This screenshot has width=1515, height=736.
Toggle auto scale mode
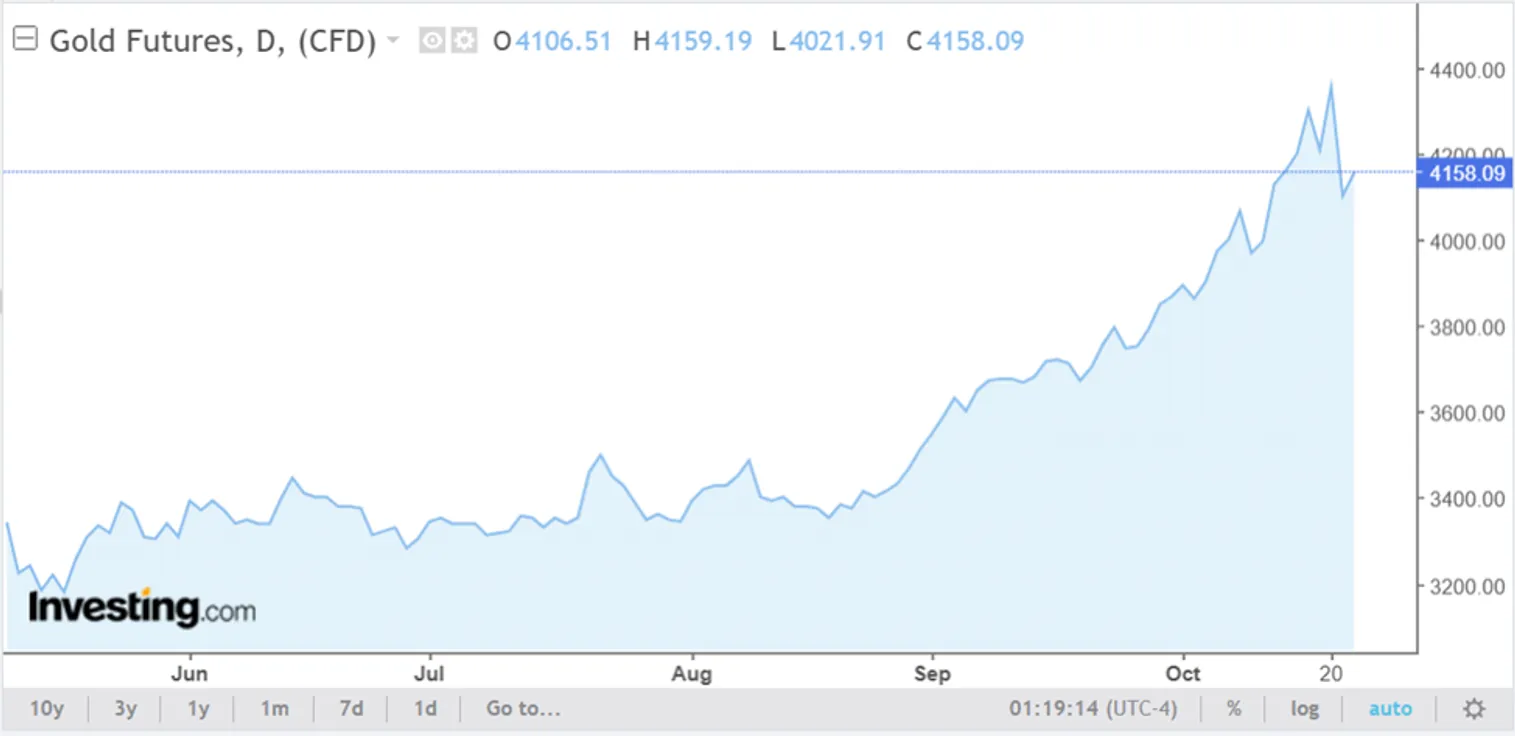(1390, 709)
